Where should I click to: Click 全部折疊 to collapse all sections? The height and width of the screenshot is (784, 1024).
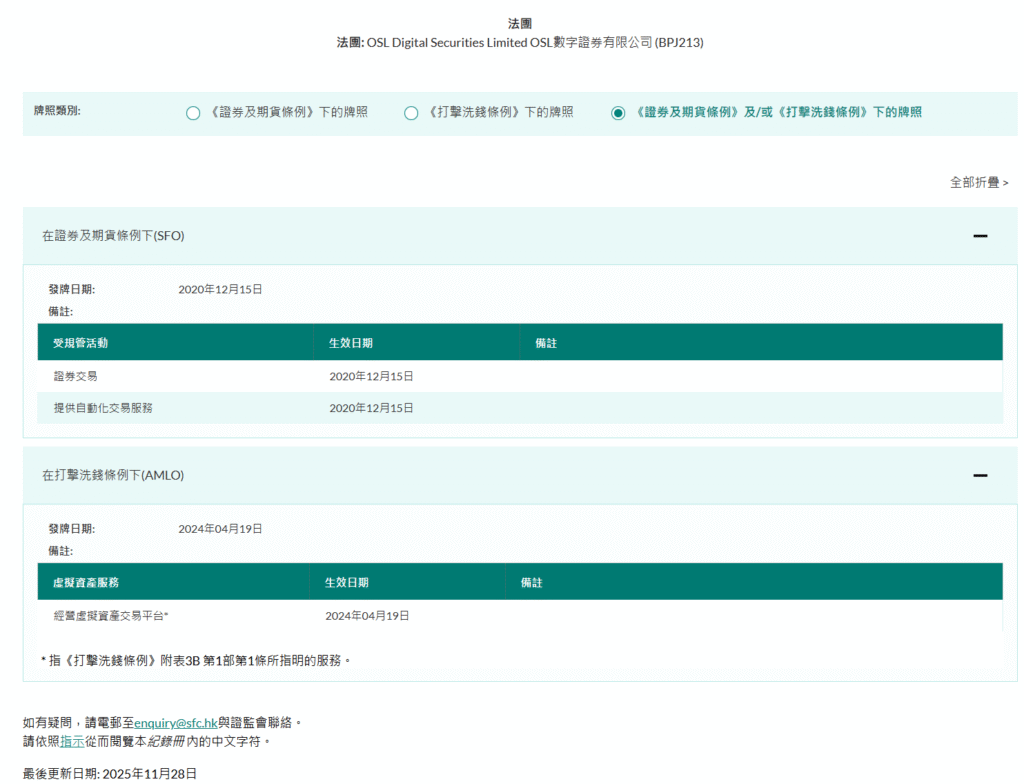[978, 182]
